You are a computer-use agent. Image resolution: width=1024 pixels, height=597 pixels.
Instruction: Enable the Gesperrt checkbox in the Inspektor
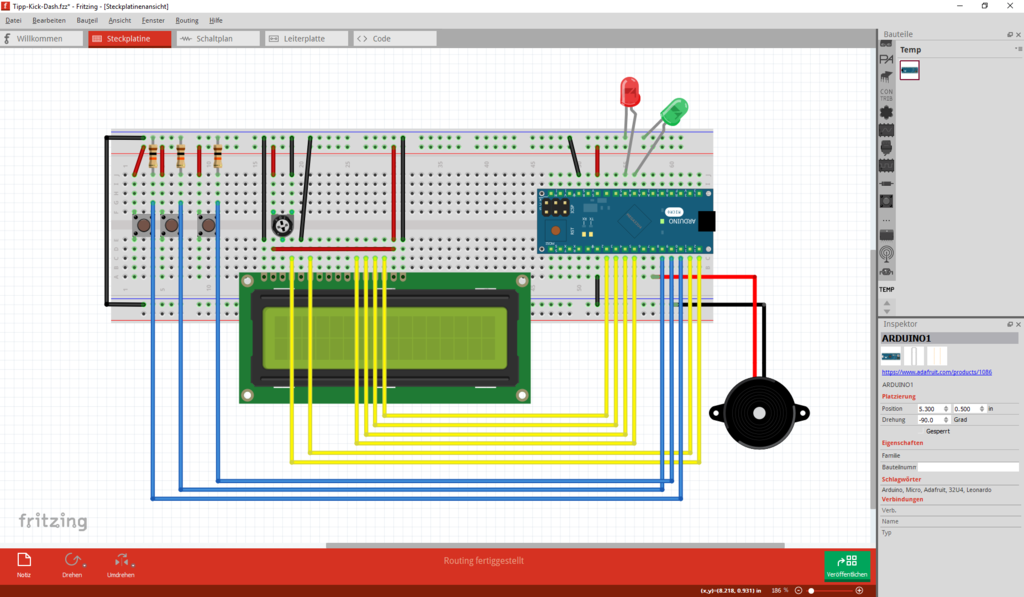(921, 431)
